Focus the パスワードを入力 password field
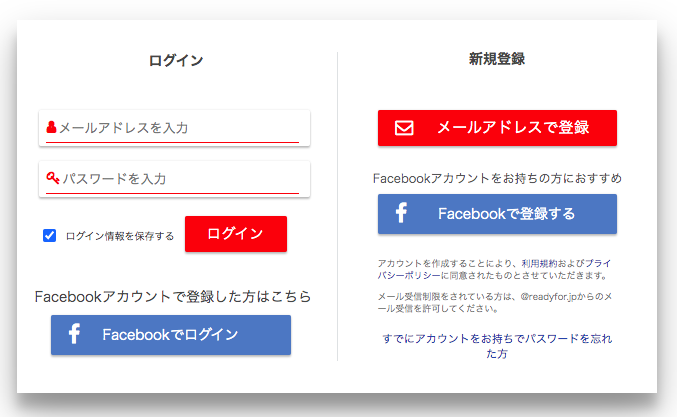Image resolution: width=677 pixels, height=417 pixels. click(180, 179)
